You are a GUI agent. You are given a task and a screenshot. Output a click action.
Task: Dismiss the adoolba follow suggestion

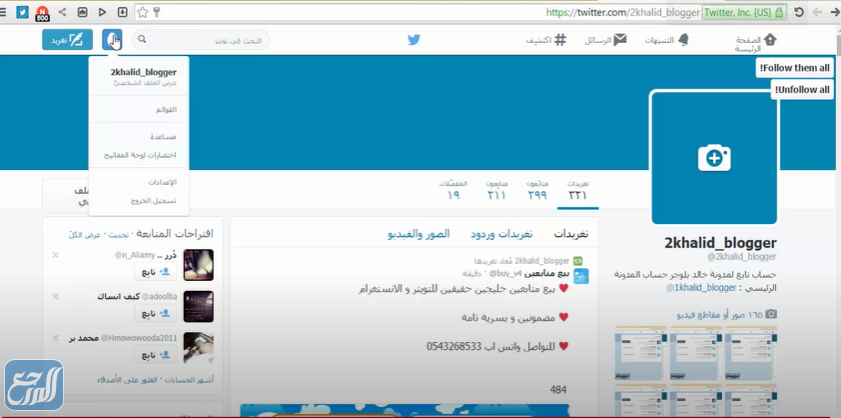pyautogui.click(x=55, y=297)
